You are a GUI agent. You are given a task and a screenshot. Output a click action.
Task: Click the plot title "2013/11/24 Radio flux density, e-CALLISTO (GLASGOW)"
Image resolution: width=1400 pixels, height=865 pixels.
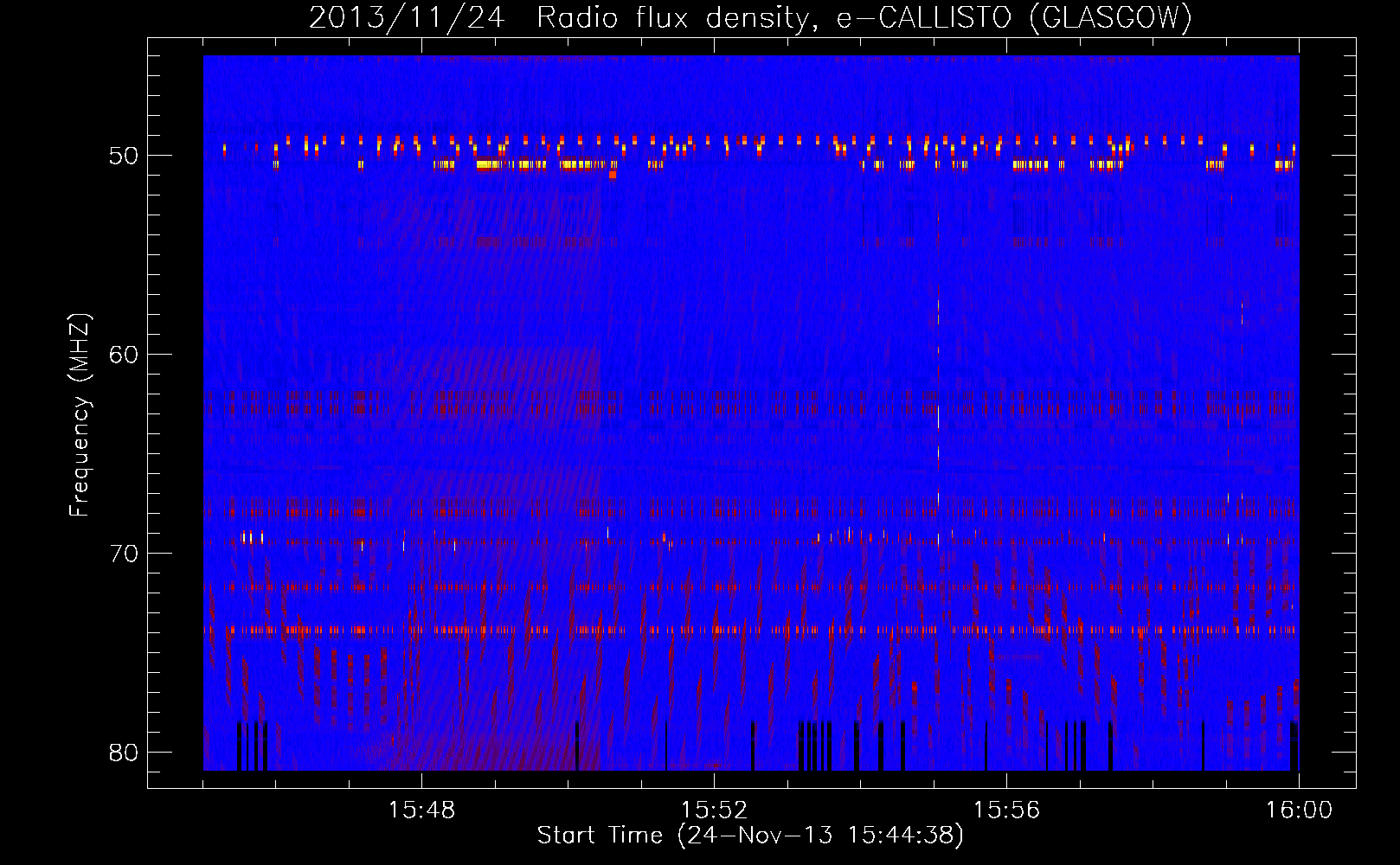[x=750, y=17]
